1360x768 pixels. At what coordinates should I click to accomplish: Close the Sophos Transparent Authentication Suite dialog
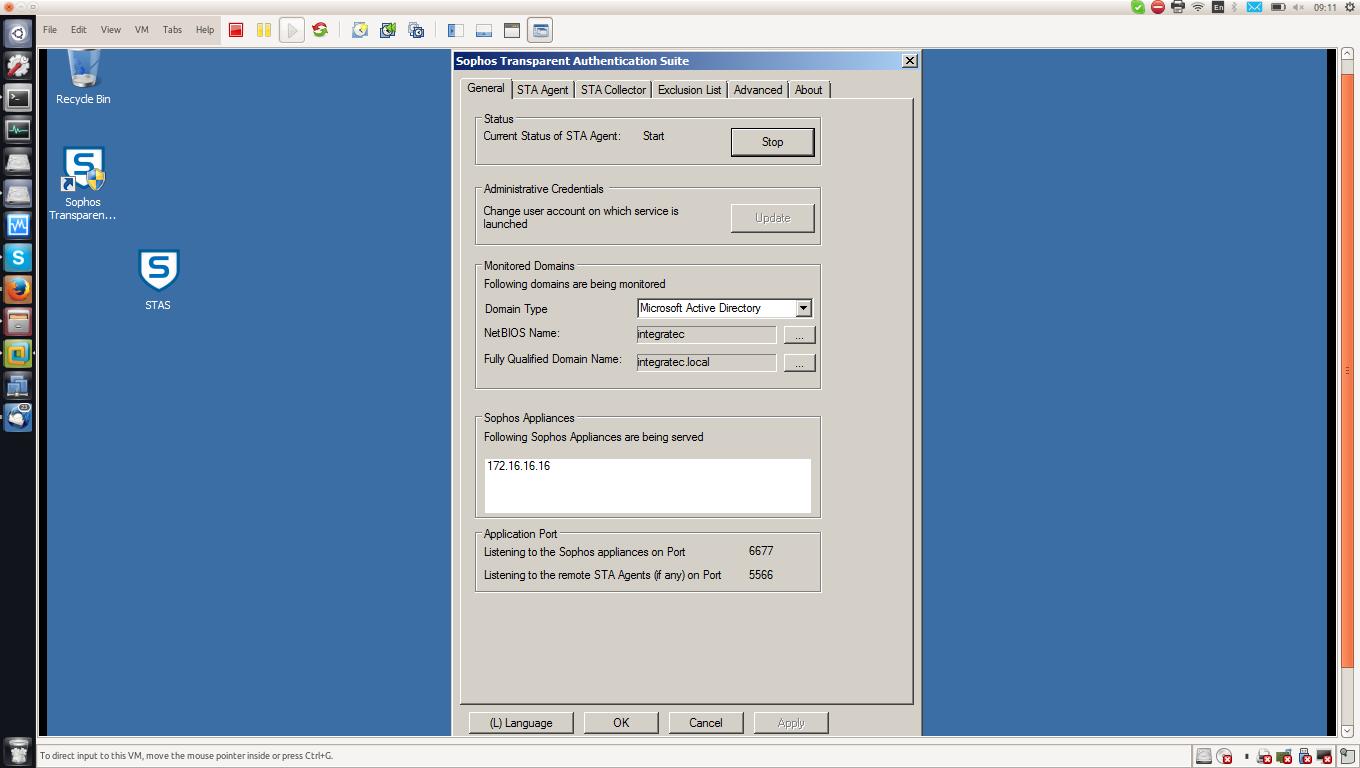pos(909,61)
